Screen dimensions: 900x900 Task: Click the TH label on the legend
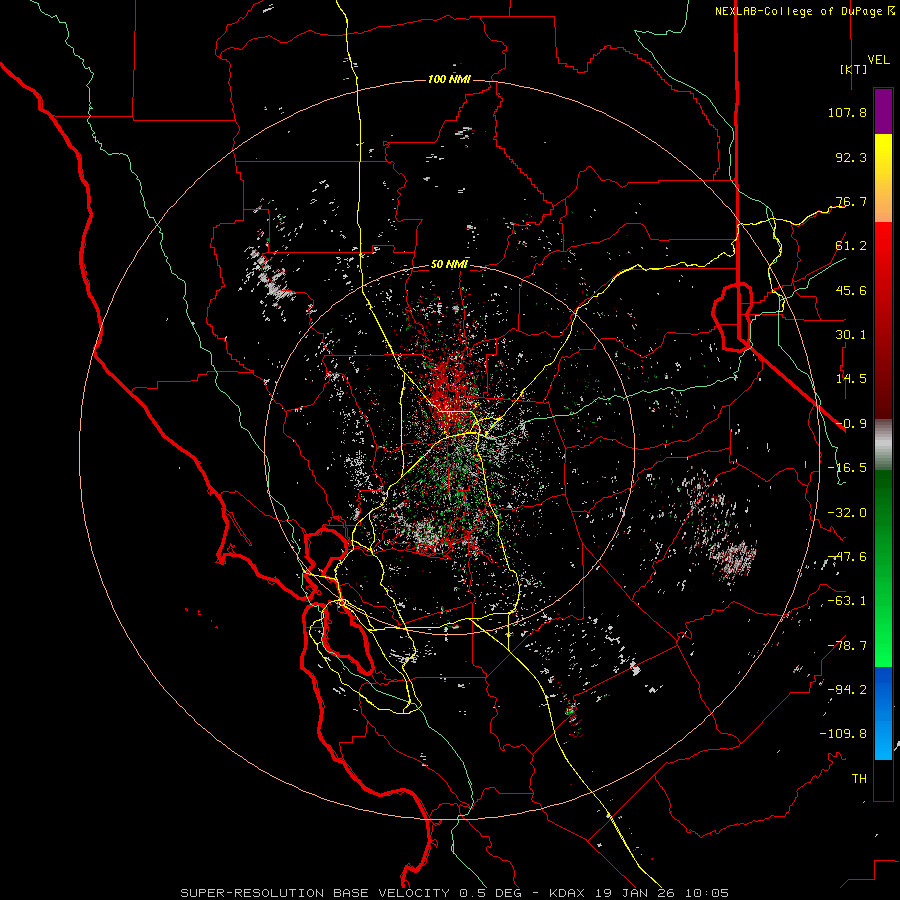pos(859,779)
